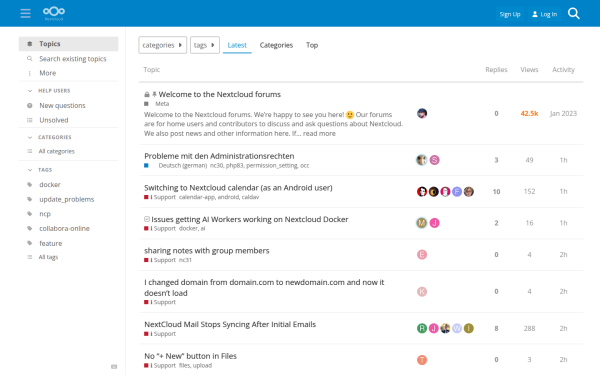Screen dimensions: 600x375
Task: Switch to the Top tab
Action: pyautogui.click(x=312, y=45)
